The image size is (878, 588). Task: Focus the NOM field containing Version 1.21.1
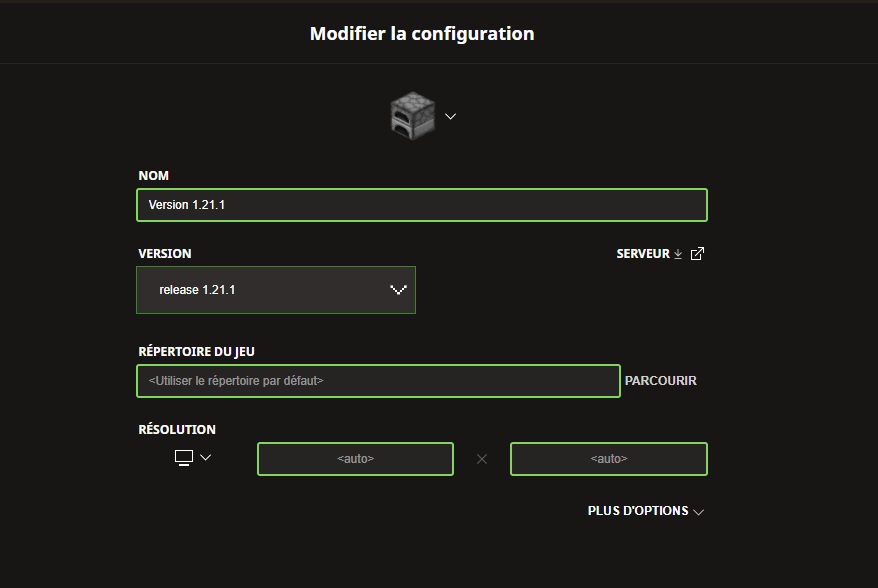tap(422, 205)
